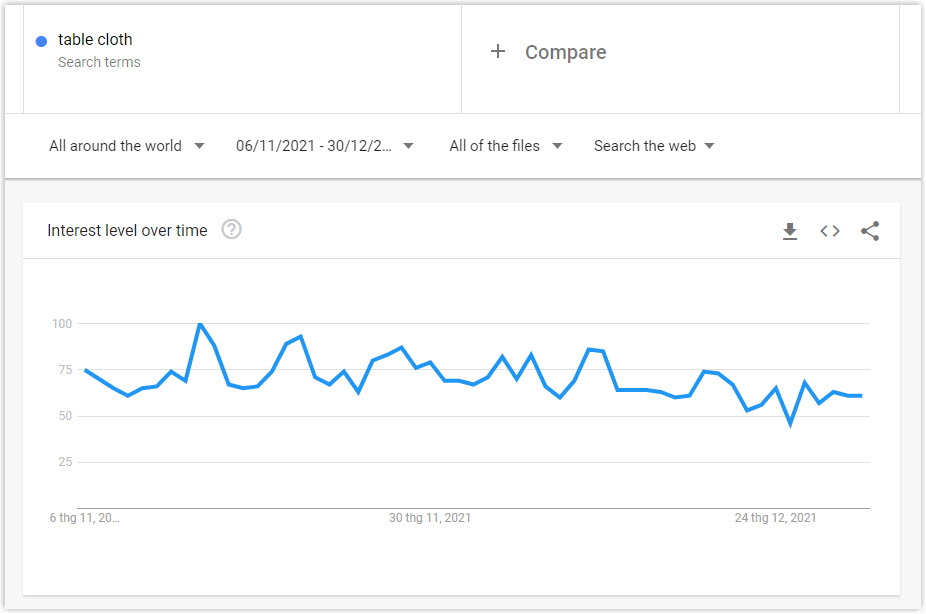Select the 24 thg 12, 2021 axis label
This screenshot has width=926, height=614.
[775, 518]
